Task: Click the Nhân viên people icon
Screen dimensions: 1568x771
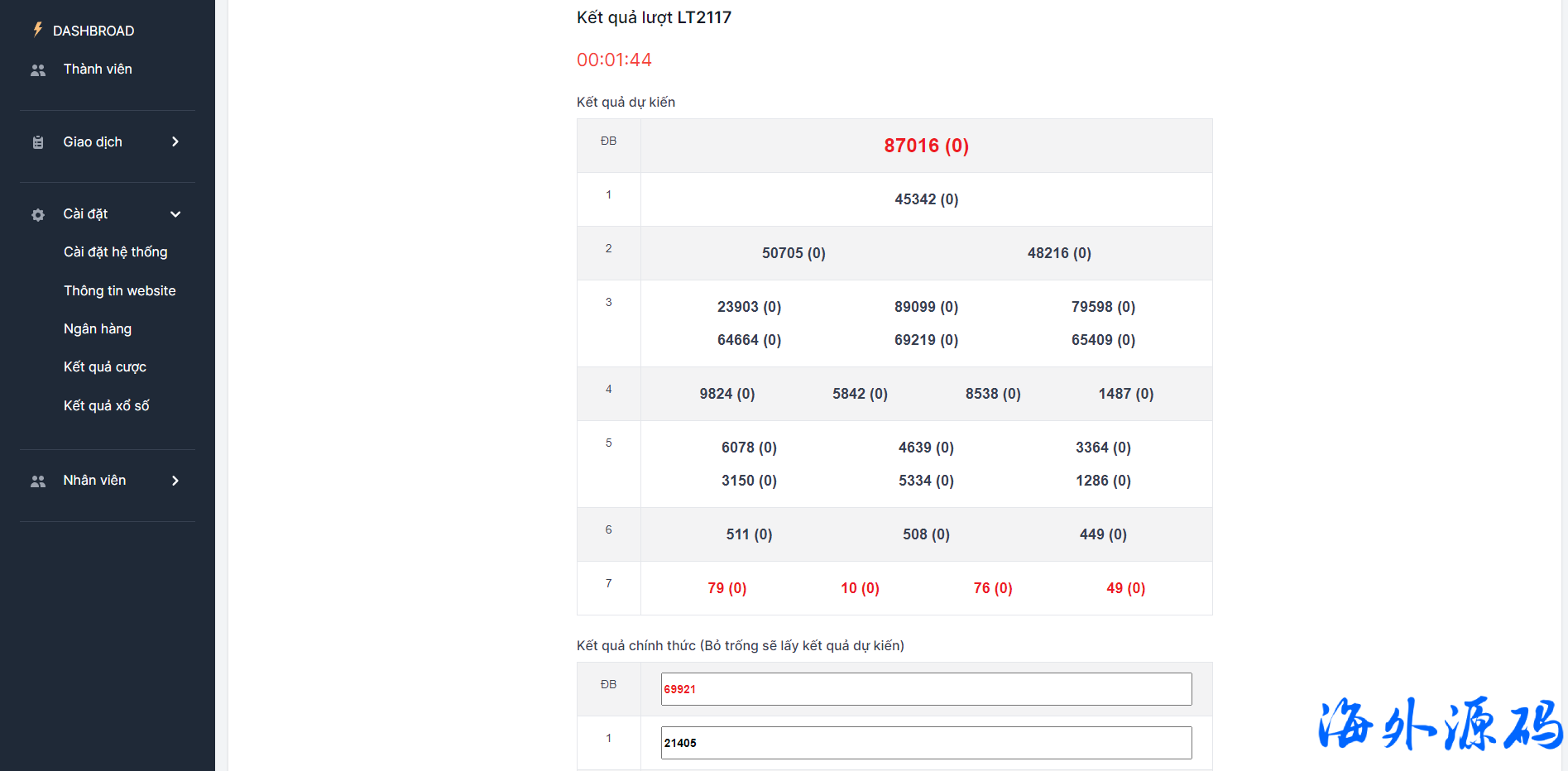Action: (x=38, y=481)
